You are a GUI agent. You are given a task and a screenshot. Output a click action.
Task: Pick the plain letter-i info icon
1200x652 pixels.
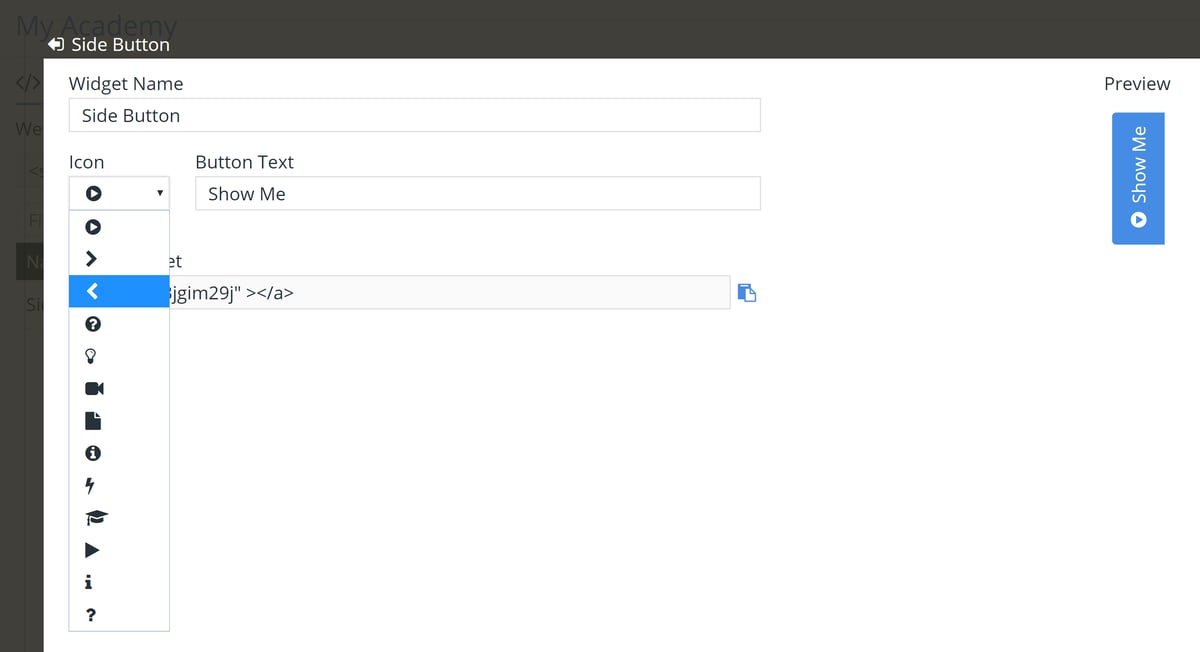point(91,582)
